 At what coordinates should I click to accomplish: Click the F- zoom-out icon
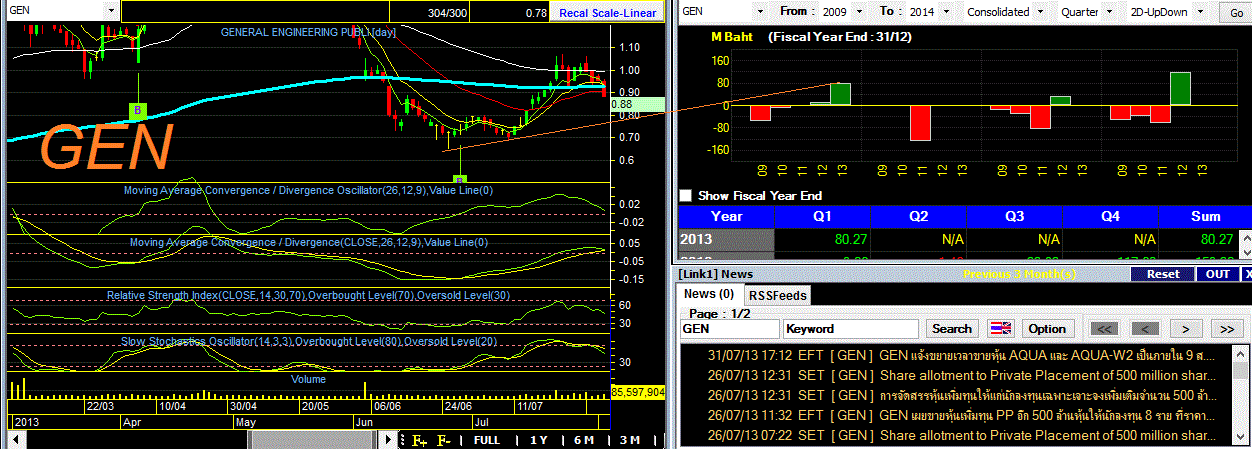pyautogui.click(x=444, y=441)
